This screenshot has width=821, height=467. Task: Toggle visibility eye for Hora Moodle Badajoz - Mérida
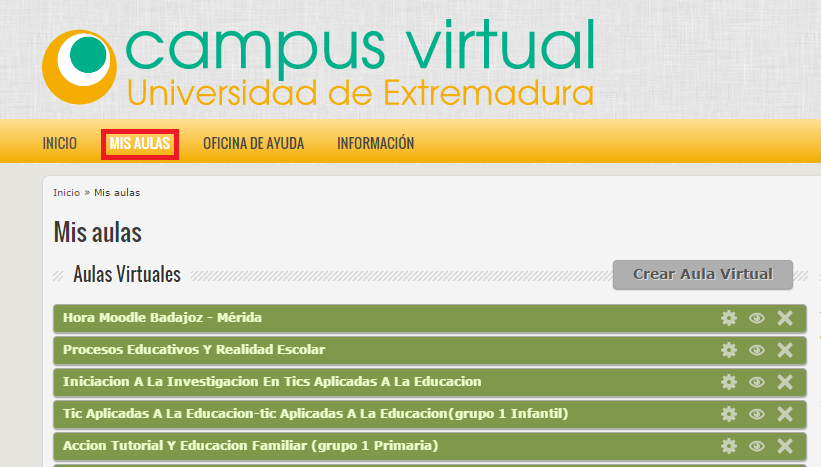[x=757, y=318]
